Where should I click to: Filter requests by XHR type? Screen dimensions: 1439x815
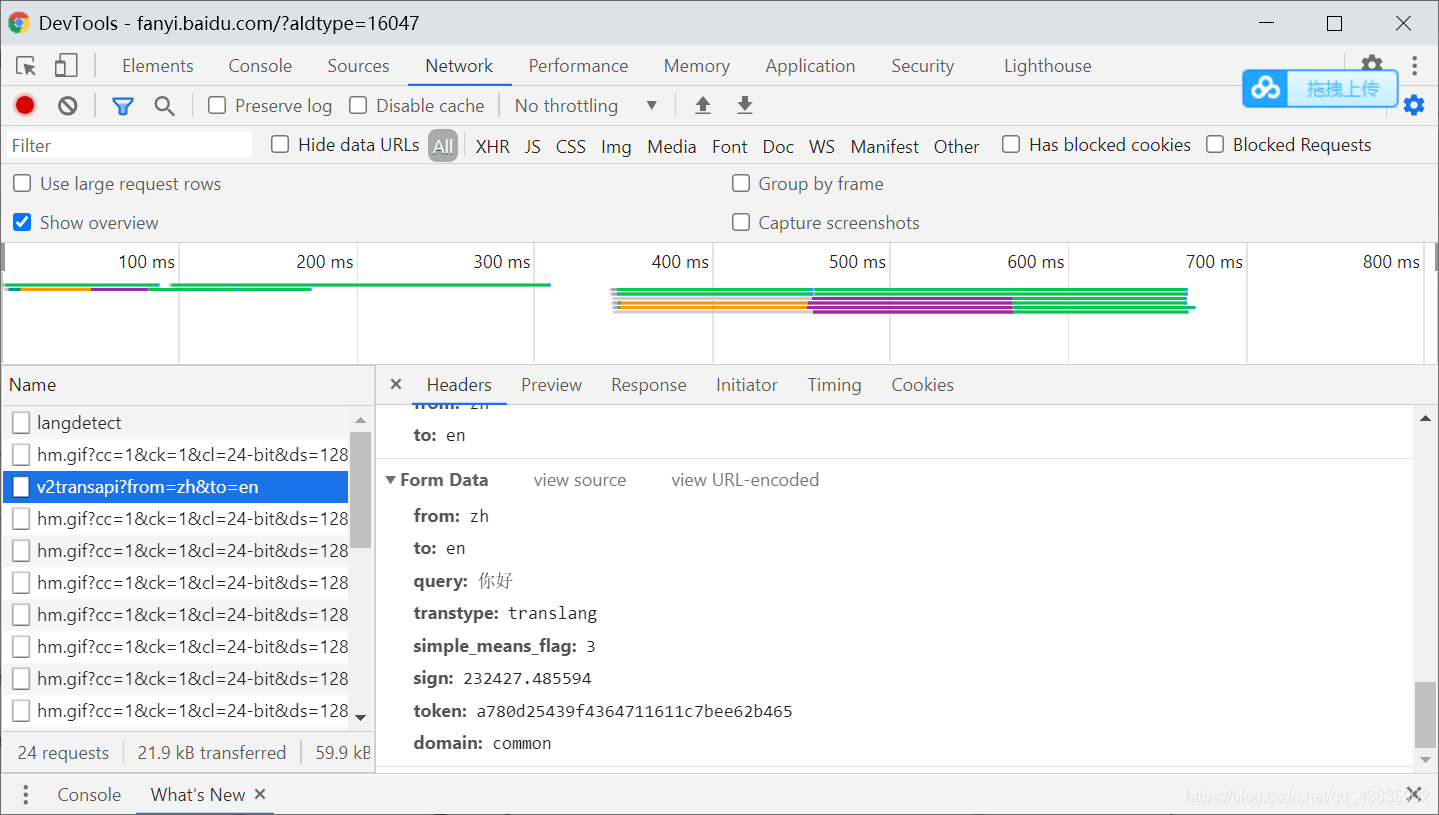[492, 146]
